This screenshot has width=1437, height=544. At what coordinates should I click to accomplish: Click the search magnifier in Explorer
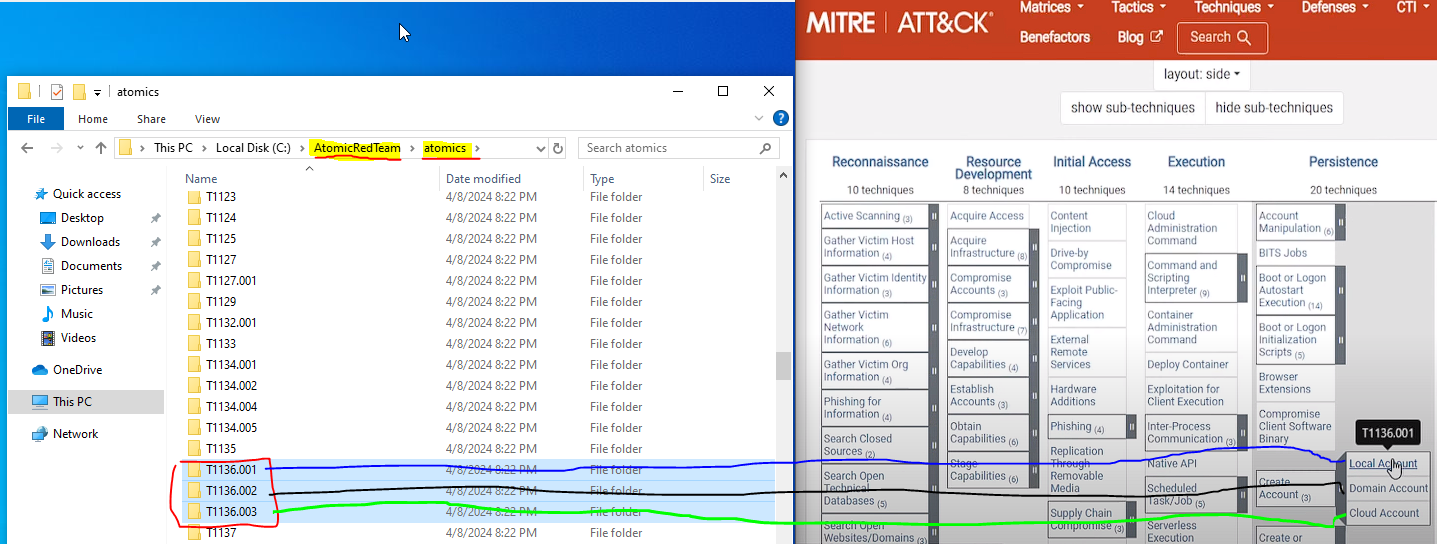[766, 148]
